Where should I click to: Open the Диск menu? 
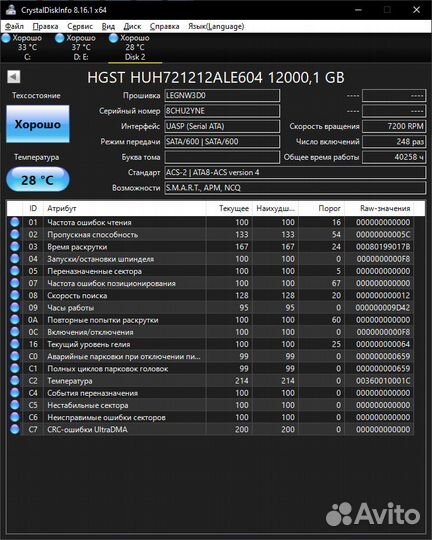132,27
